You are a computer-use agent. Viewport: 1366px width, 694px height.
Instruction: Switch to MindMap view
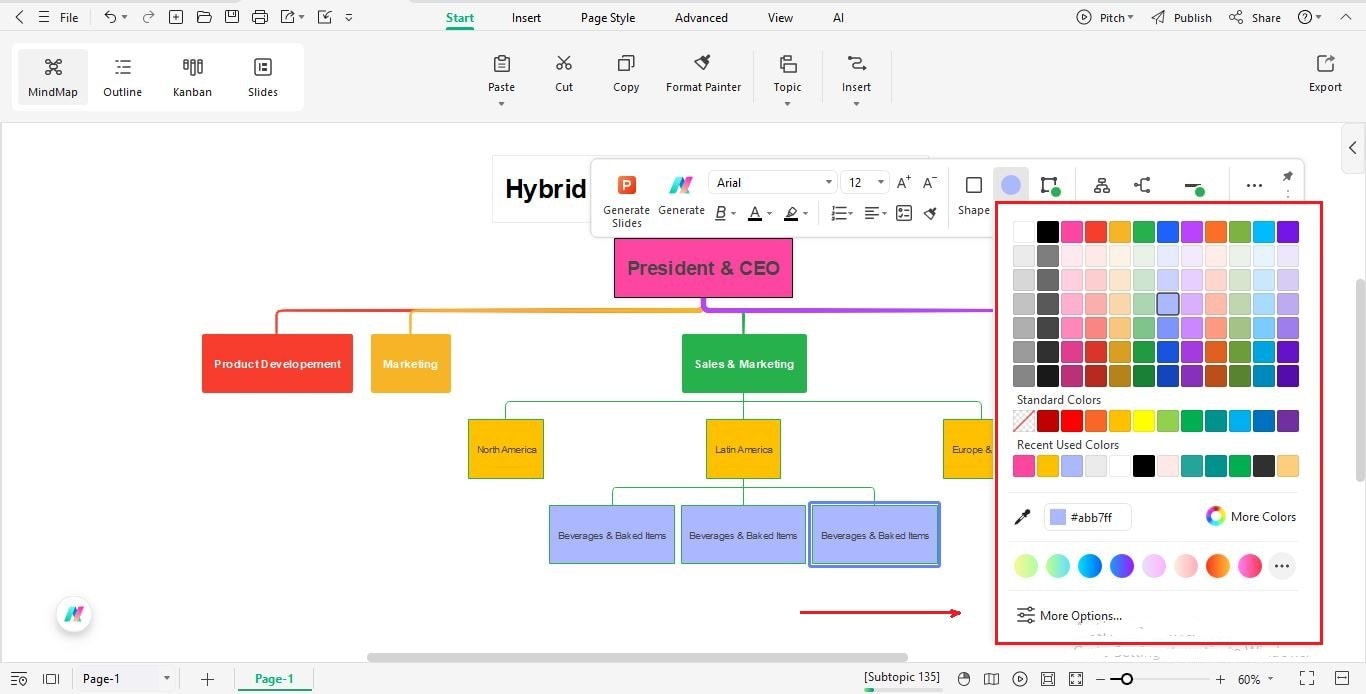[x=53, y=78]
